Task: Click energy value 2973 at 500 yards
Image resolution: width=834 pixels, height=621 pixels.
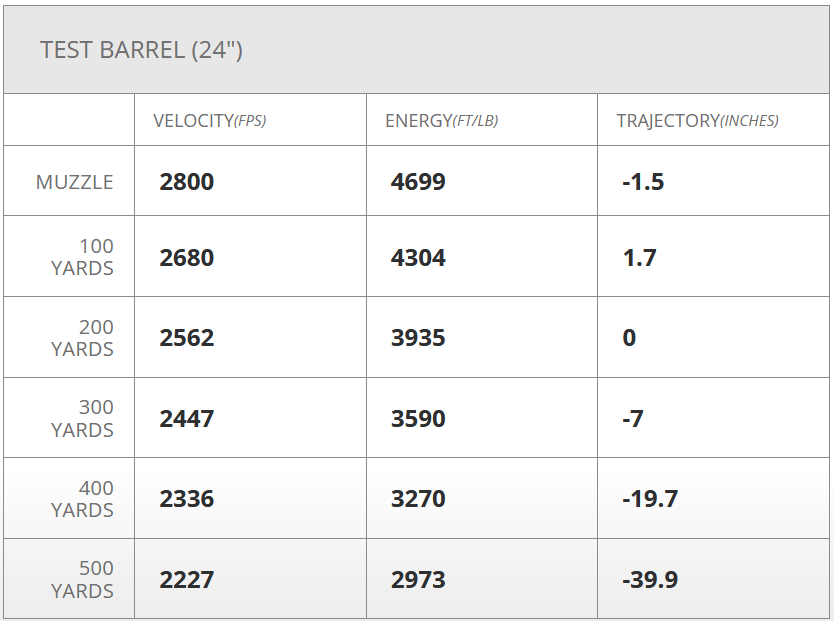Action: click(x=418, y=580)
